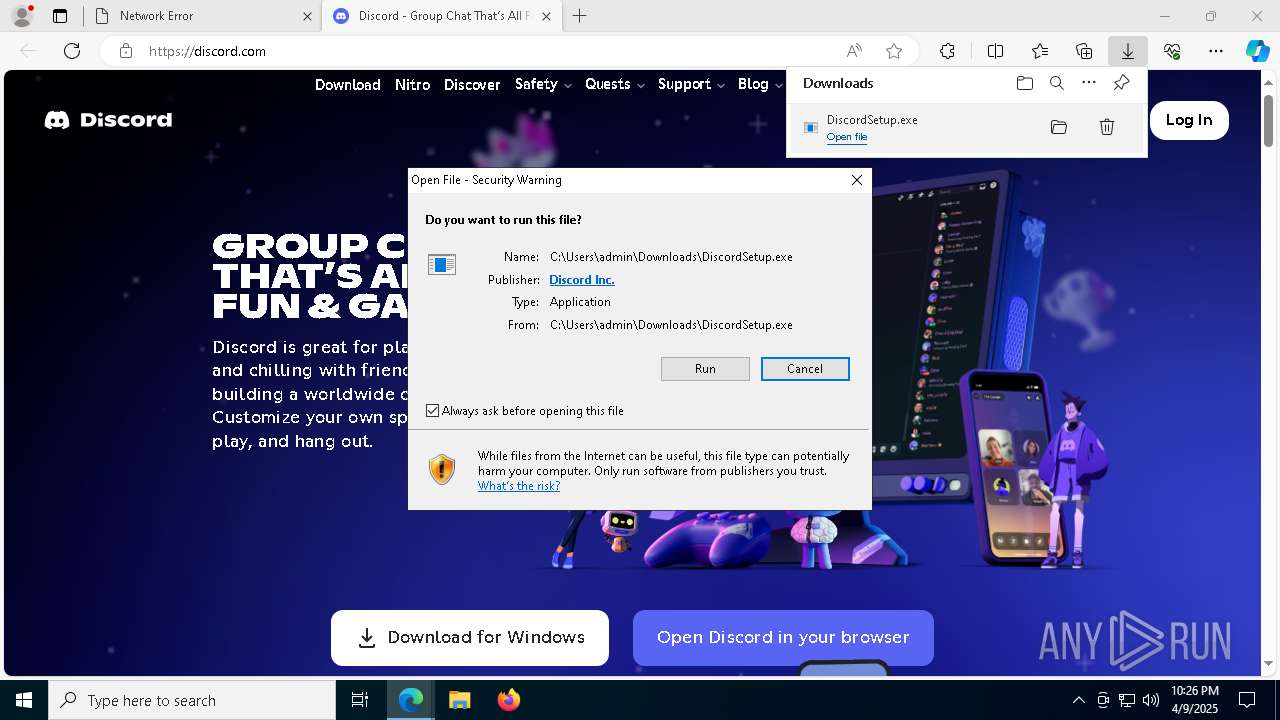Click the Discord logo on page
The width and height of the screenshot is (1280, 720).
[108, 120]
